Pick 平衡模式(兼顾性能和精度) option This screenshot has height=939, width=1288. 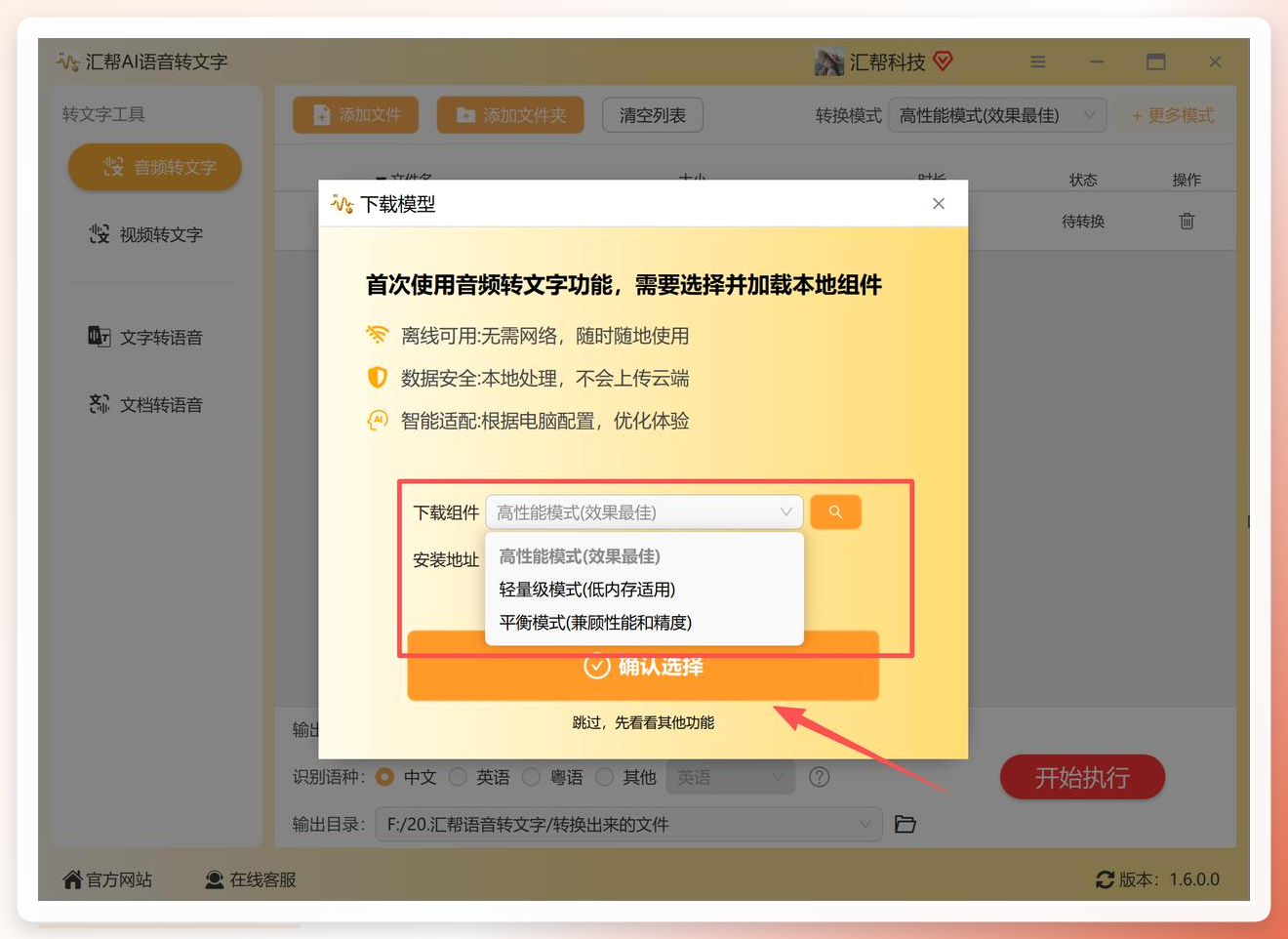point(644,623)
